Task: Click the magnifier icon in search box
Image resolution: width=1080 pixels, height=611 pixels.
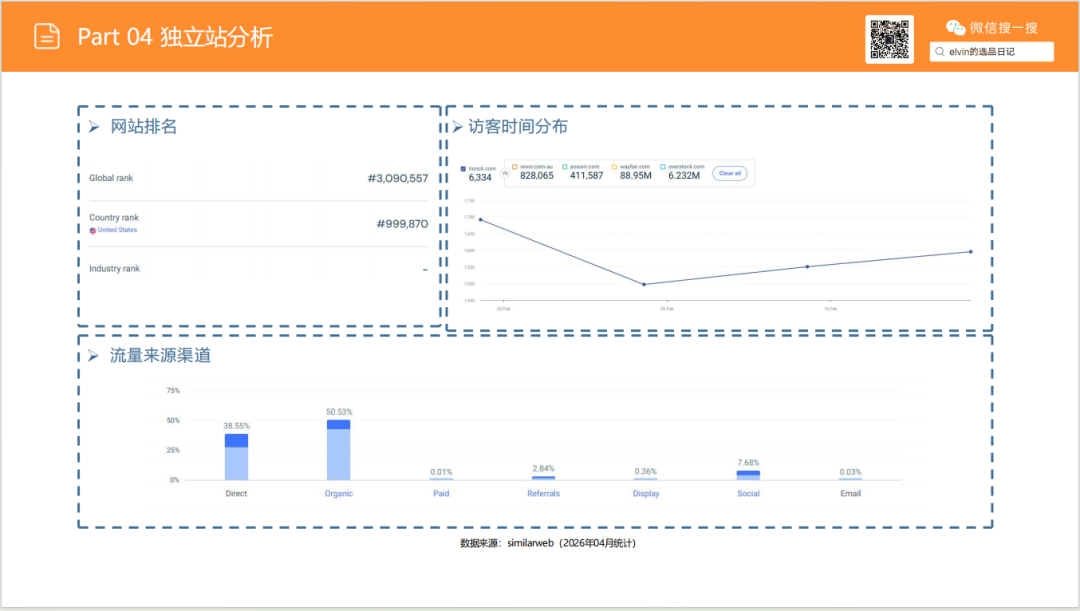Action: click(940, 52)
